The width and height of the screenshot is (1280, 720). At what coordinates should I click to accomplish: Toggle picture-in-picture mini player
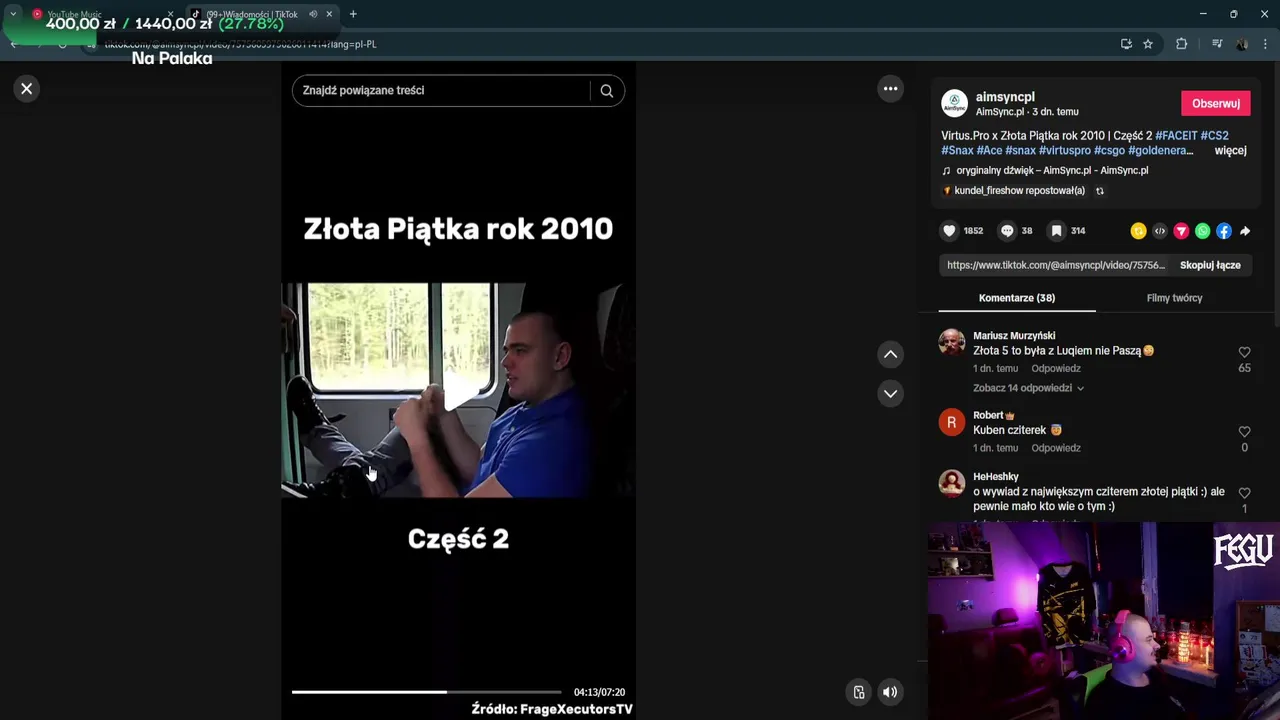(858, 692)
